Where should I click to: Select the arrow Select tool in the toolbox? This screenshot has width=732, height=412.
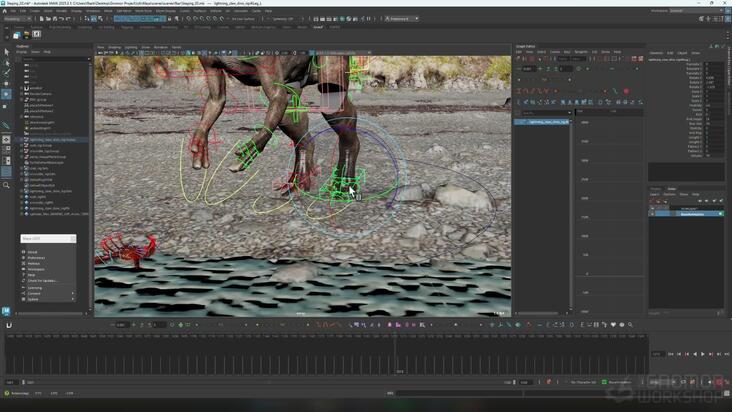(7, 52)
